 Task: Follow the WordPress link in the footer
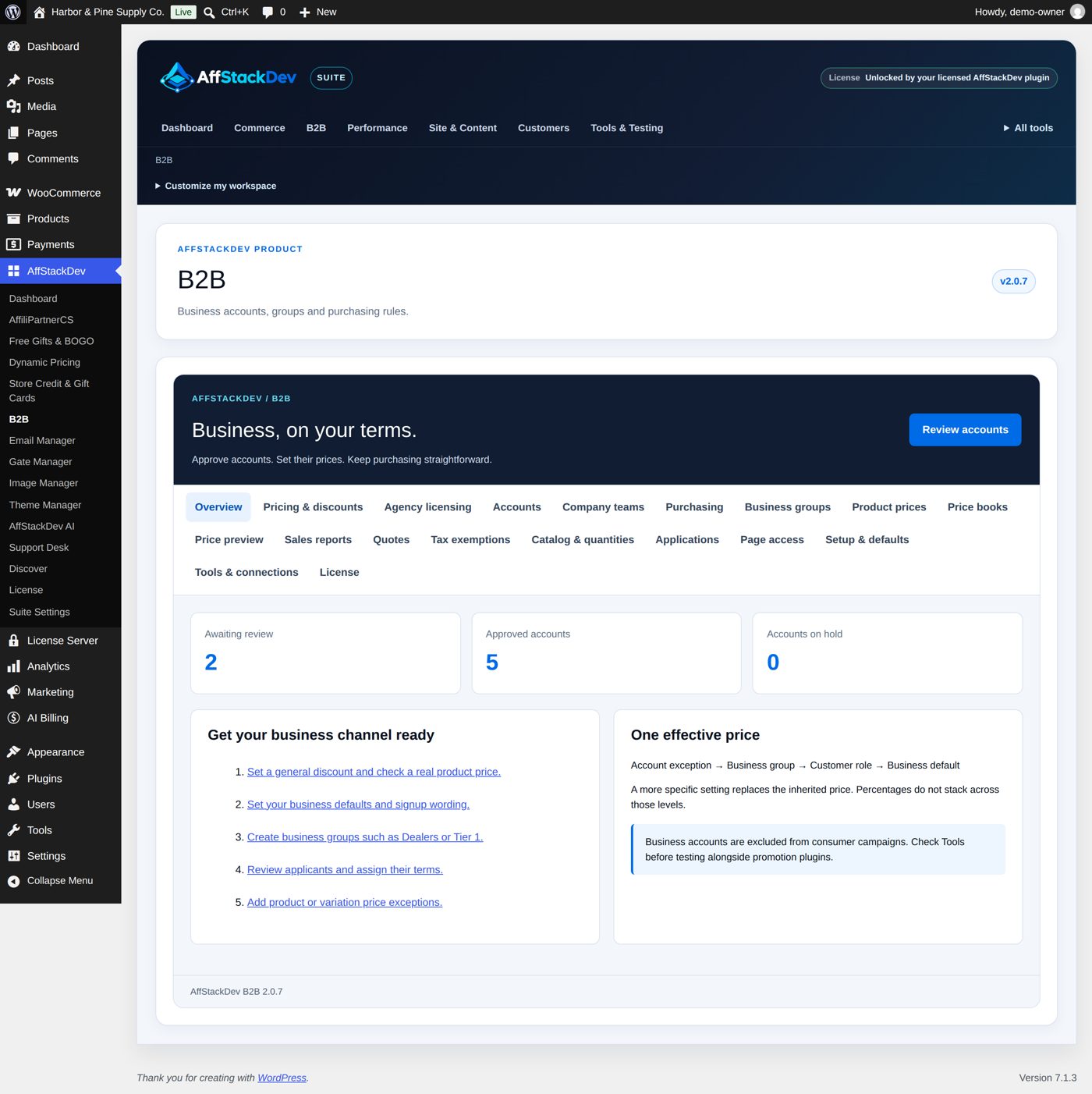click(282, 1078)
